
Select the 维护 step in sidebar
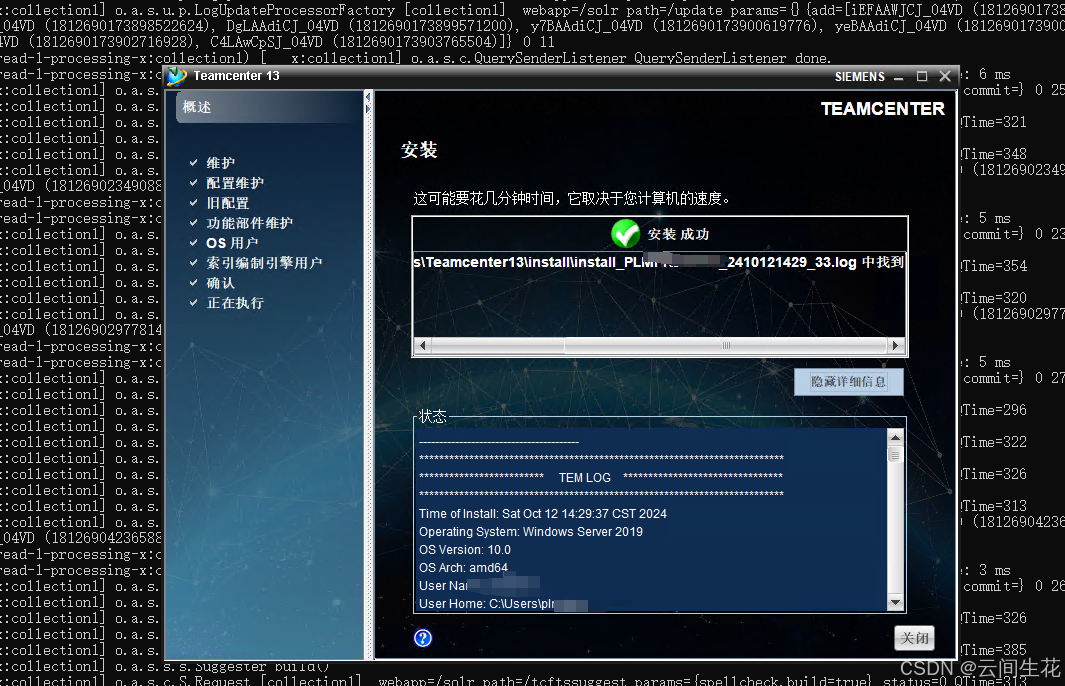click(221, 163)
